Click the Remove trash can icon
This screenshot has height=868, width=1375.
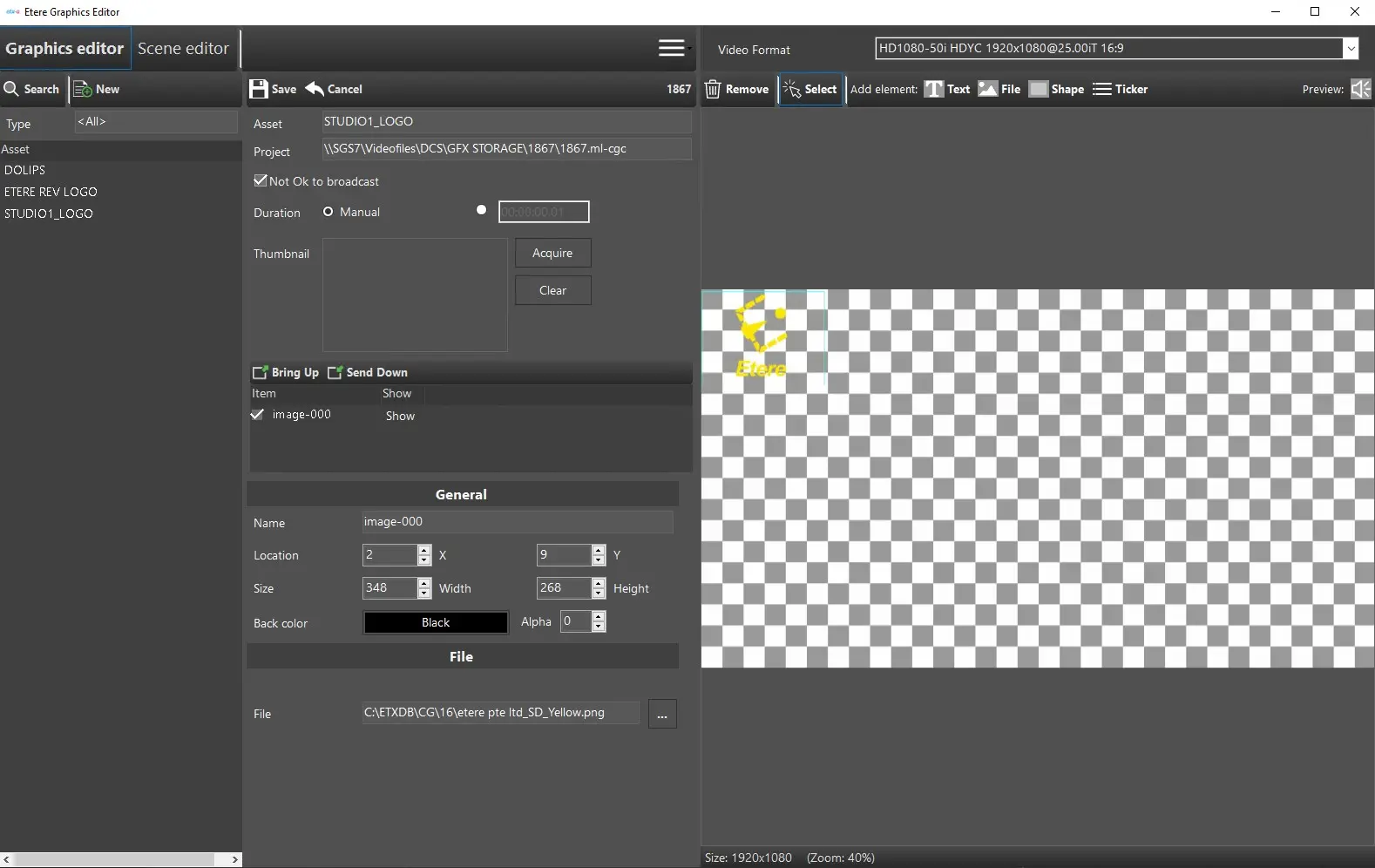(713, 89)
